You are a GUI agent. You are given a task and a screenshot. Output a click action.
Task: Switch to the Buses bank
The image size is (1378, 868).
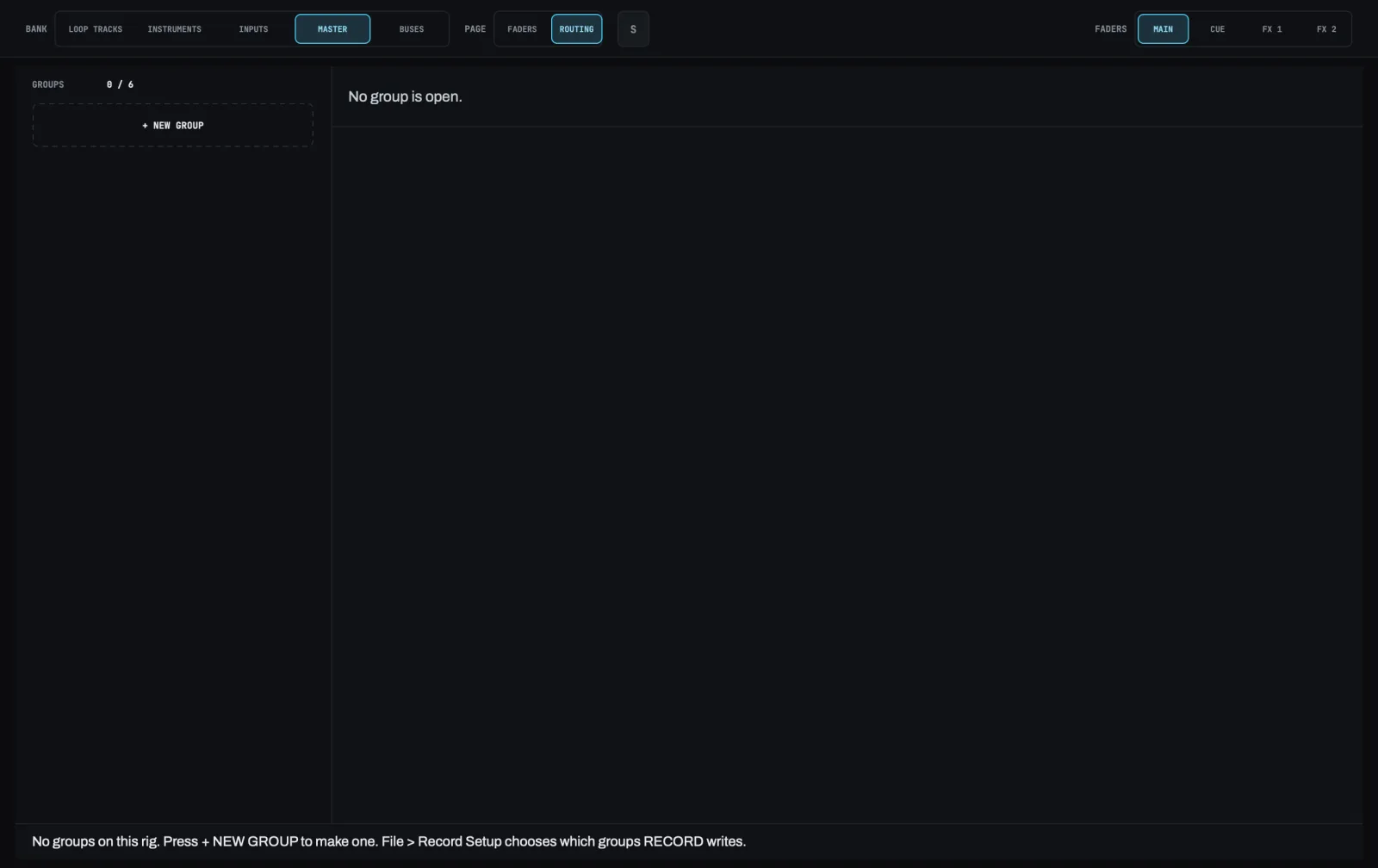[412, 29]
